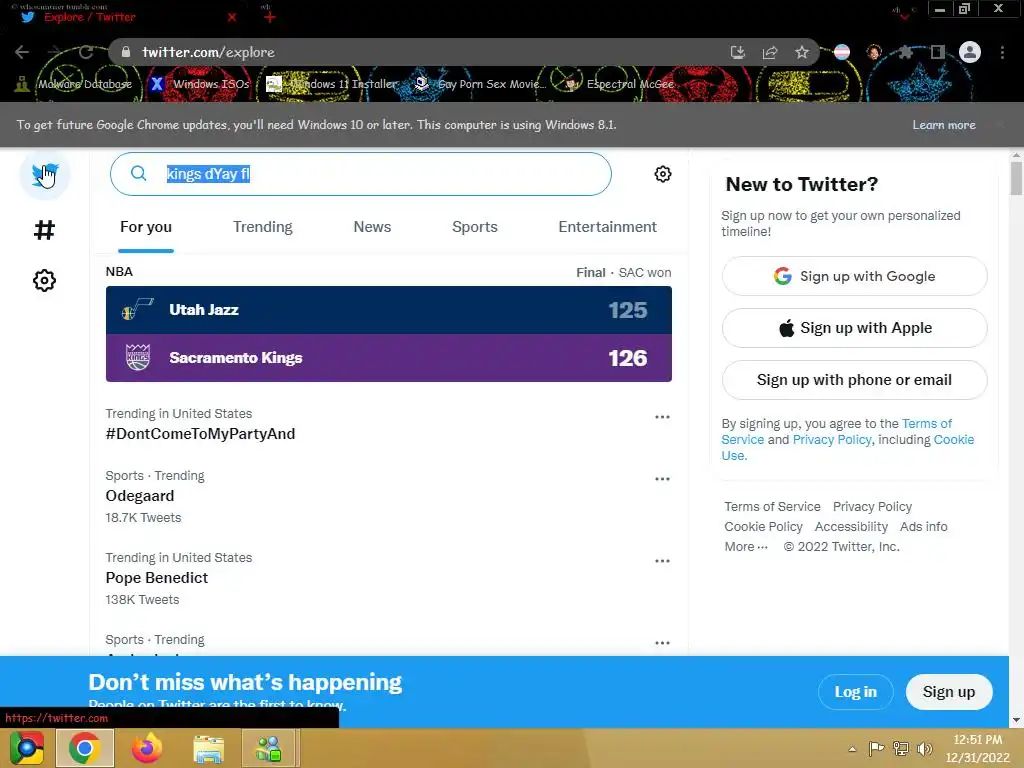Image resolution: width=1024 pixels, height=768 pixels.
Task: Click the Chrome taskbar icon
Action: pos(85,748)
